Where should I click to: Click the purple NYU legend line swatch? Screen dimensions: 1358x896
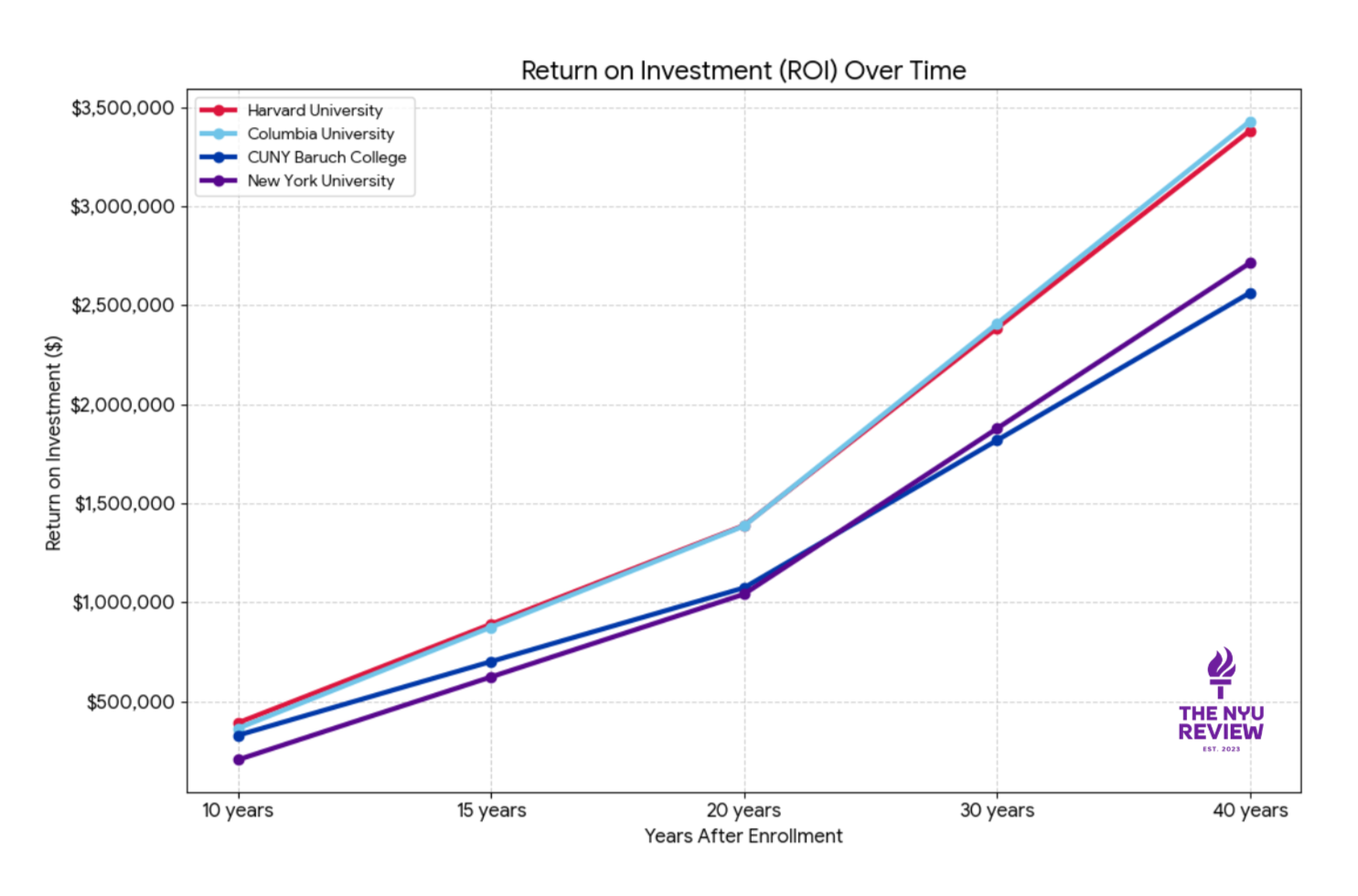pyautogui.click(x=219, y=181)
